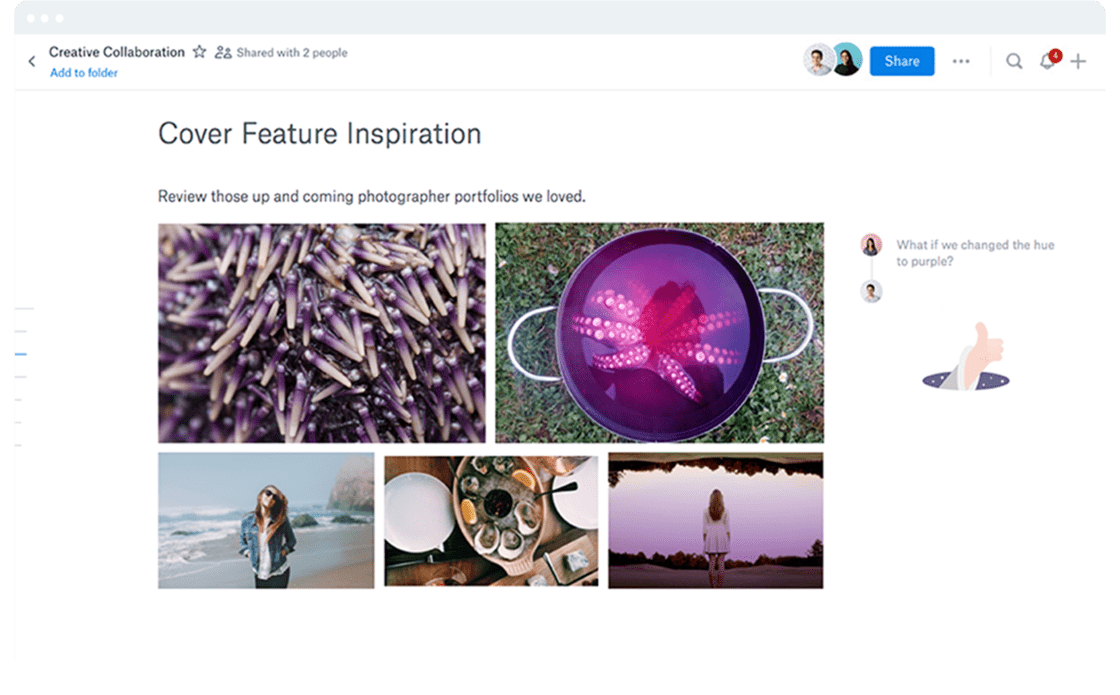Open the Shared with 2 people details
This screenshot has width=1120, height=695.
click(x=291, y=53)
